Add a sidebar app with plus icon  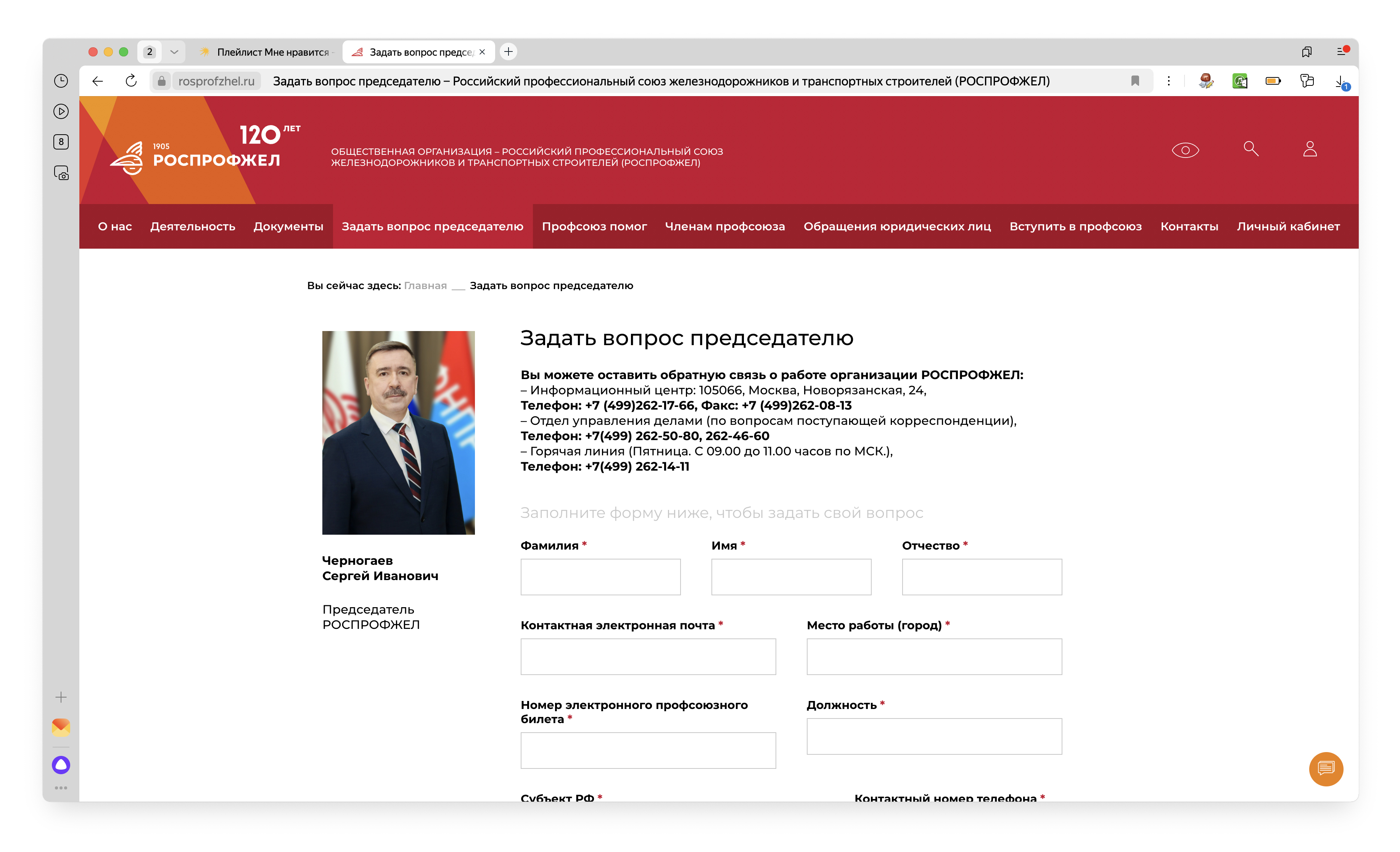tap(61, 697)
